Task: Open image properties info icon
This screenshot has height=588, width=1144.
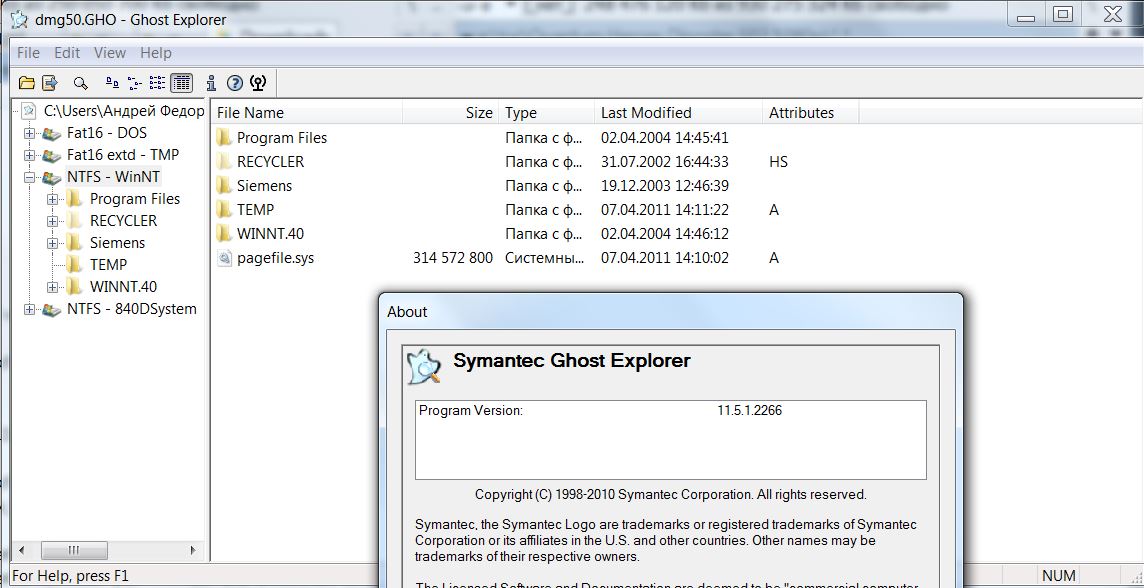Action: click(211, 83)
